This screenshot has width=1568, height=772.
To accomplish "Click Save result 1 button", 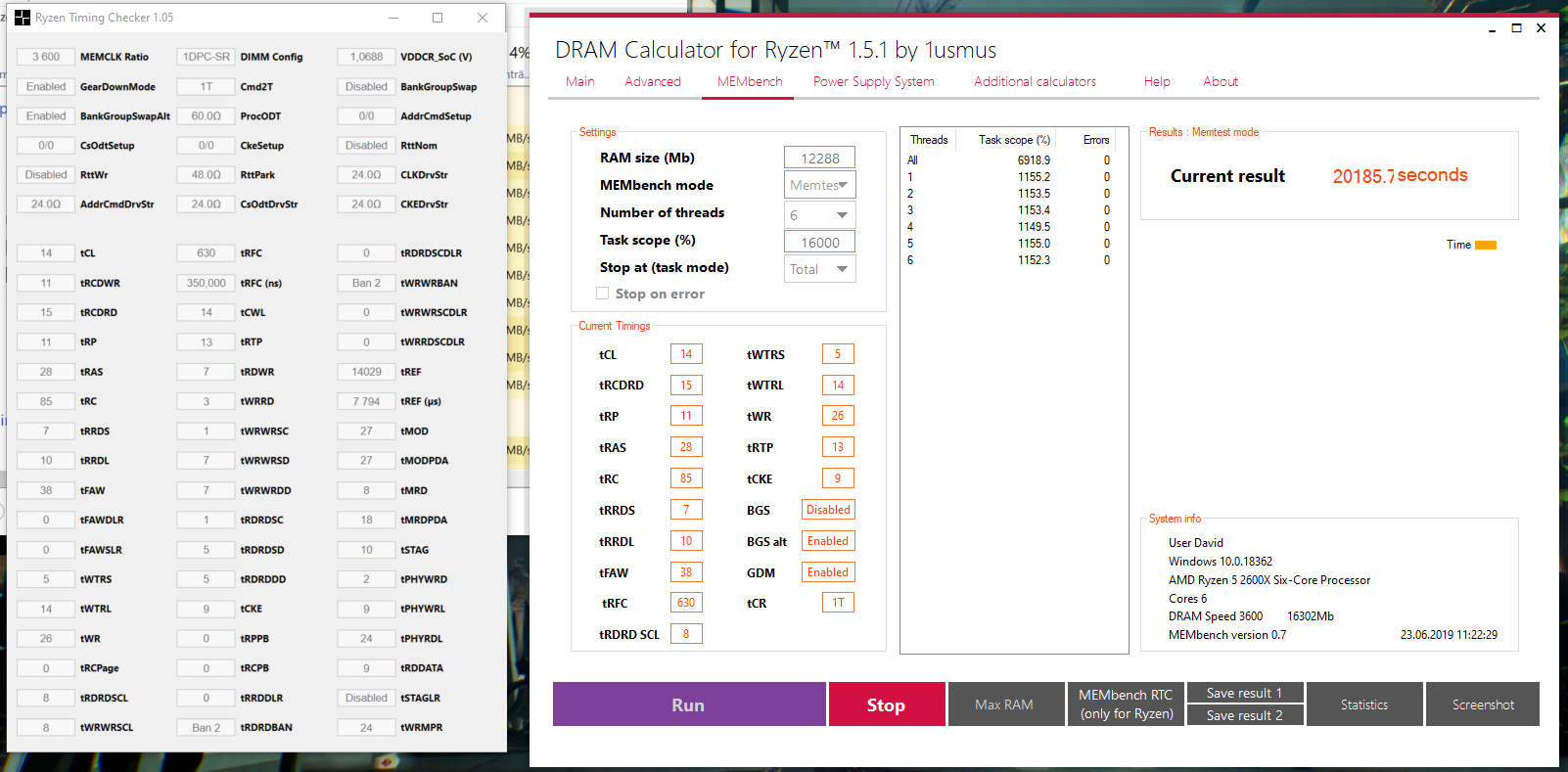I will click(x=1246, y=693).
